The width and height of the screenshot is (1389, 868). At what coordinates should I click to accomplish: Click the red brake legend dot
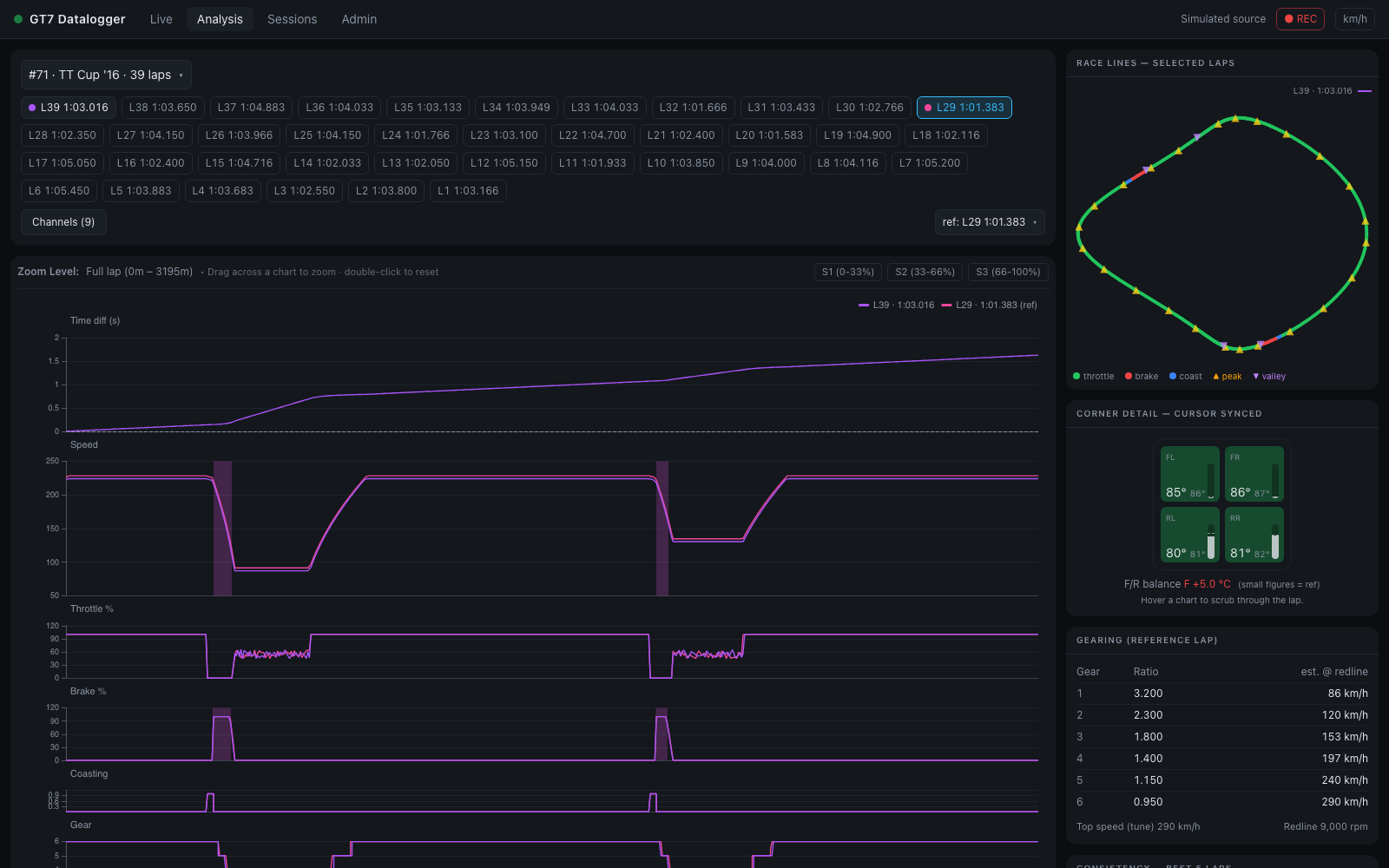[1129, 377]
